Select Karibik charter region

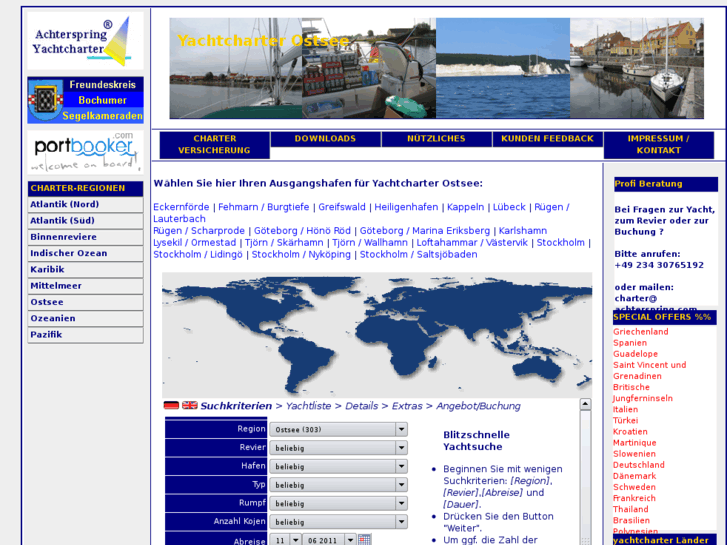85,269
